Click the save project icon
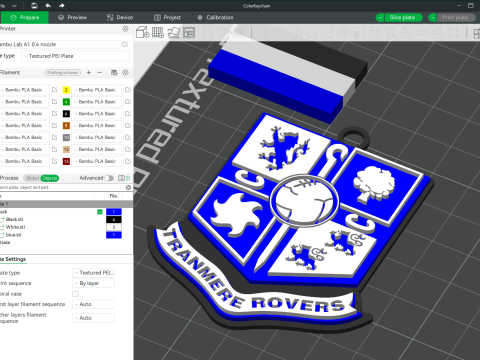Viewport: 480px width, 360px height. coord(34,6)
